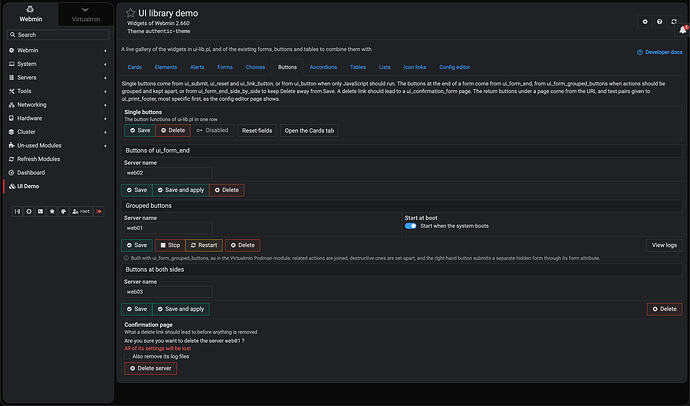Open the Elements tab

pos(166,67)
